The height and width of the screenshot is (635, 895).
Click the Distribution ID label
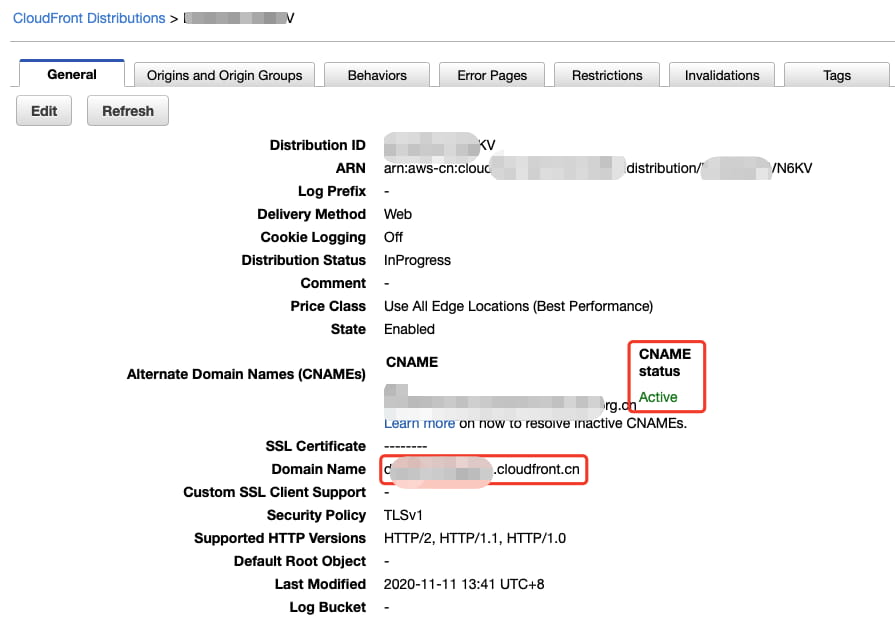point(317,145)
